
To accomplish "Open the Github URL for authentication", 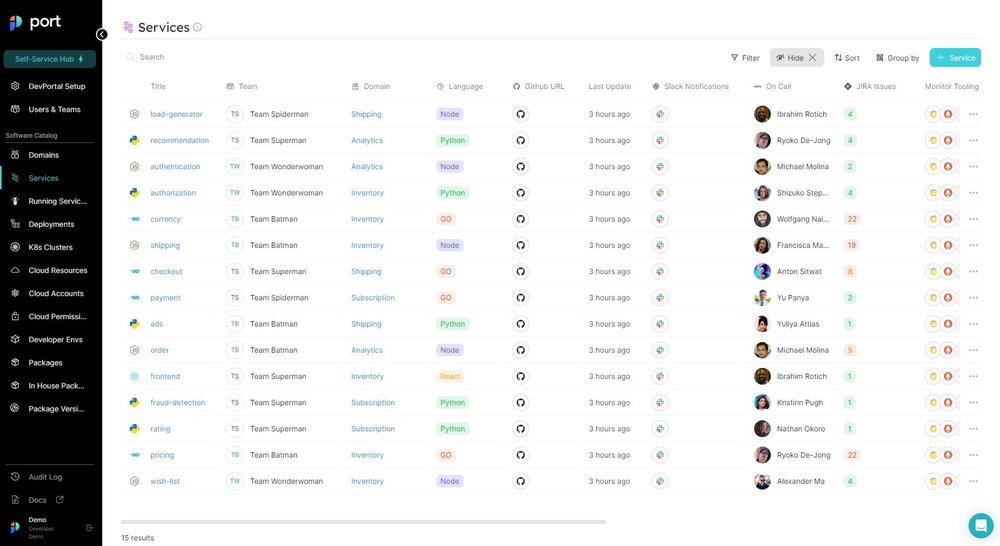I will pos(520,166).
